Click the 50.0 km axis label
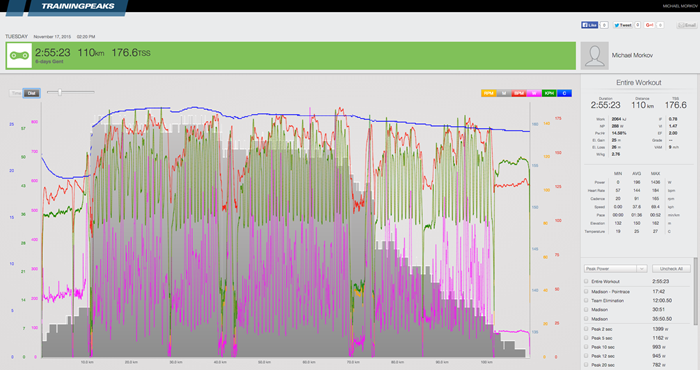 point(264,362)
